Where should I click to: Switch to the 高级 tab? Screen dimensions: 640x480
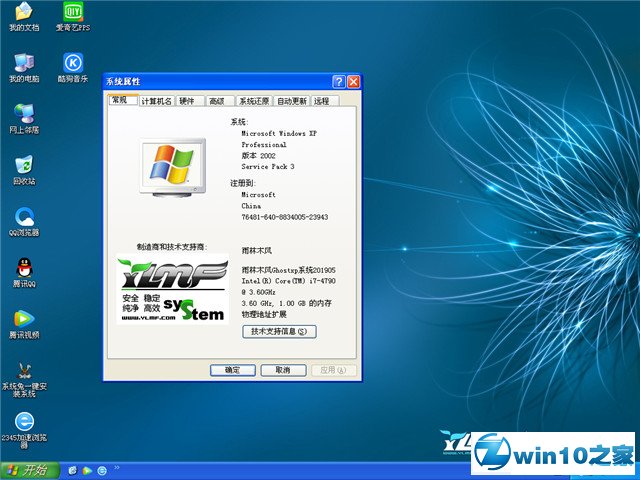click(220, 101)
